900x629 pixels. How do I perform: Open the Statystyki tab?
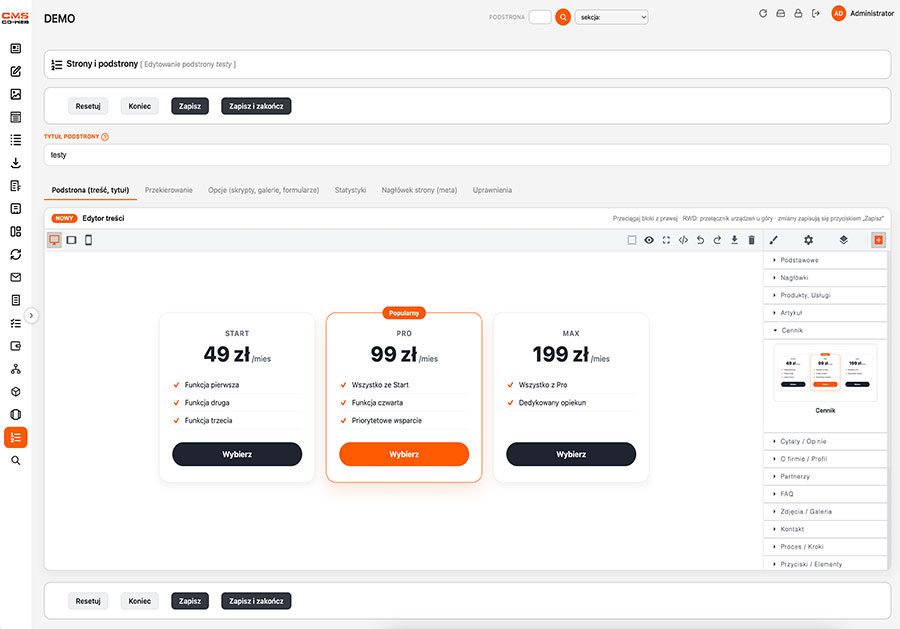tap(350, 190)
